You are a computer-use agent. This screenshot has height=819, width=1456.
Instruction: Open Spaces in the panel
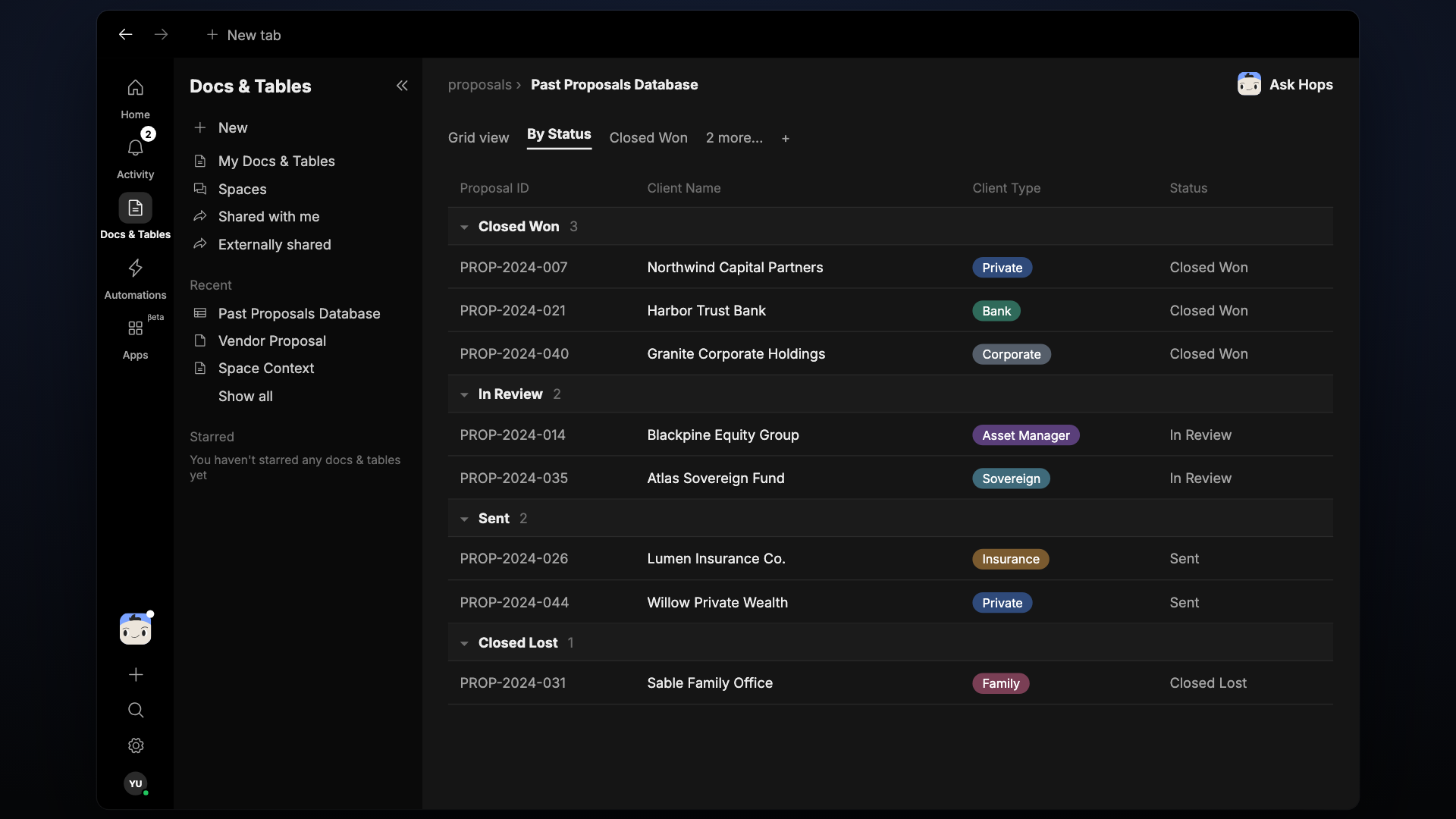tap(242, 189)
